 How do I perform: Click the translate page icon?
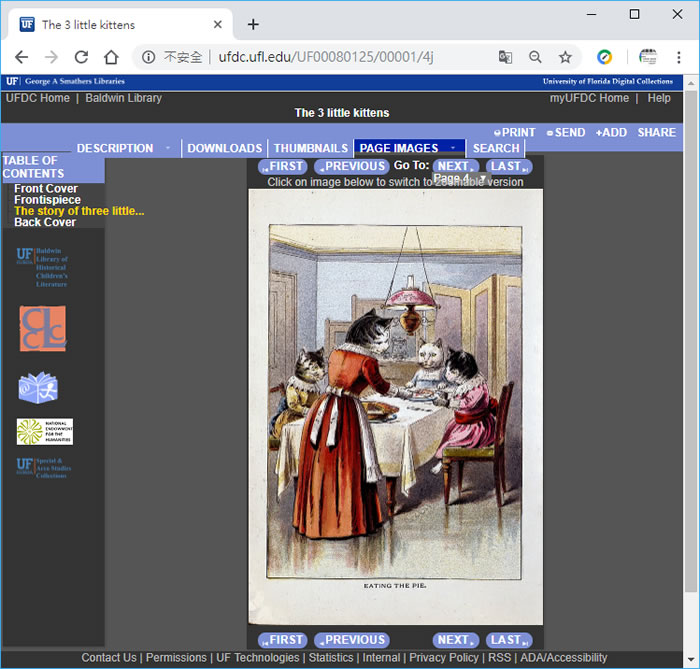[505, 57]
